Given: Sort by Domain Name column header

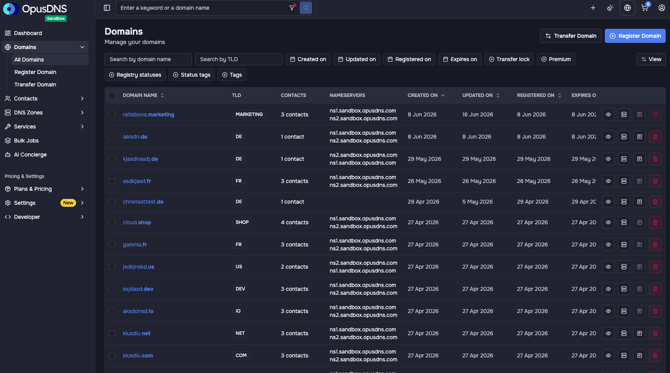Looking at the screenshot, I should tap(143, 95).
